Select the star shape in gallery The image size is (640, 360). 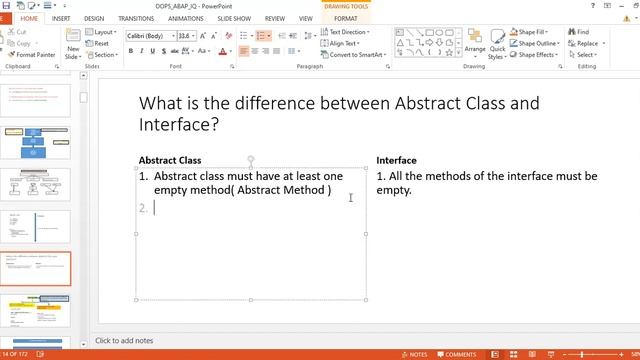pyautogui.click(x=449, y=52)
